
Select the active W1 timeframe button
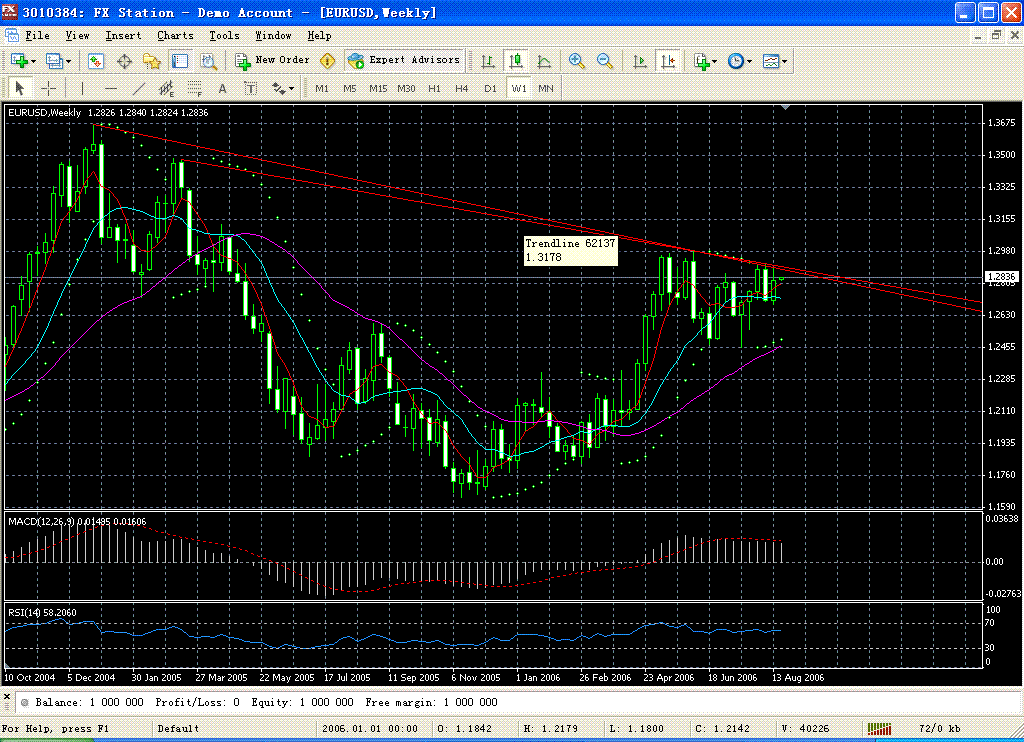[519, 88]
